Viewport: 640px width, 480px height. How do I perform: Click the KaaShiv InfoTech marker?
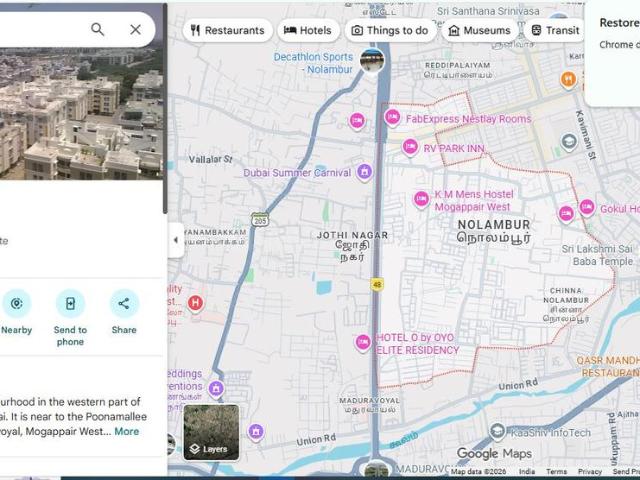point(497,432)
